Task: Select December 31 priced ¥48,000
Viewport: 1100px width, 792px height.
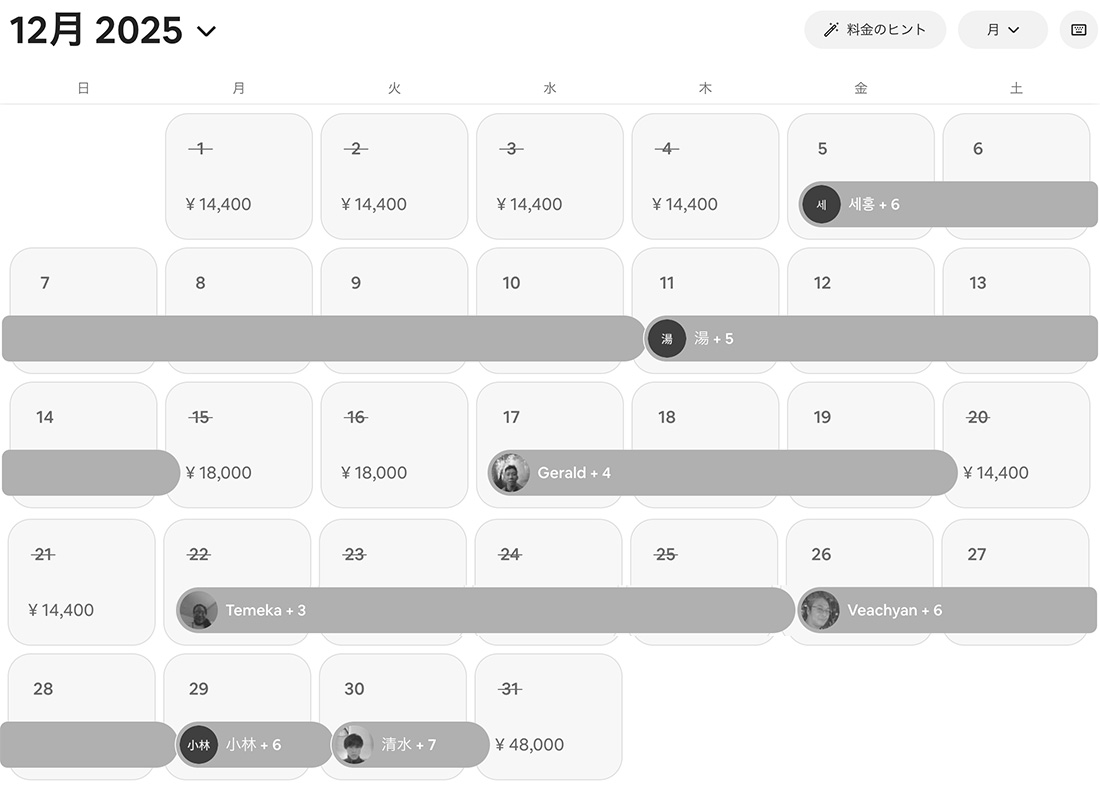Action: pos(548,716)
